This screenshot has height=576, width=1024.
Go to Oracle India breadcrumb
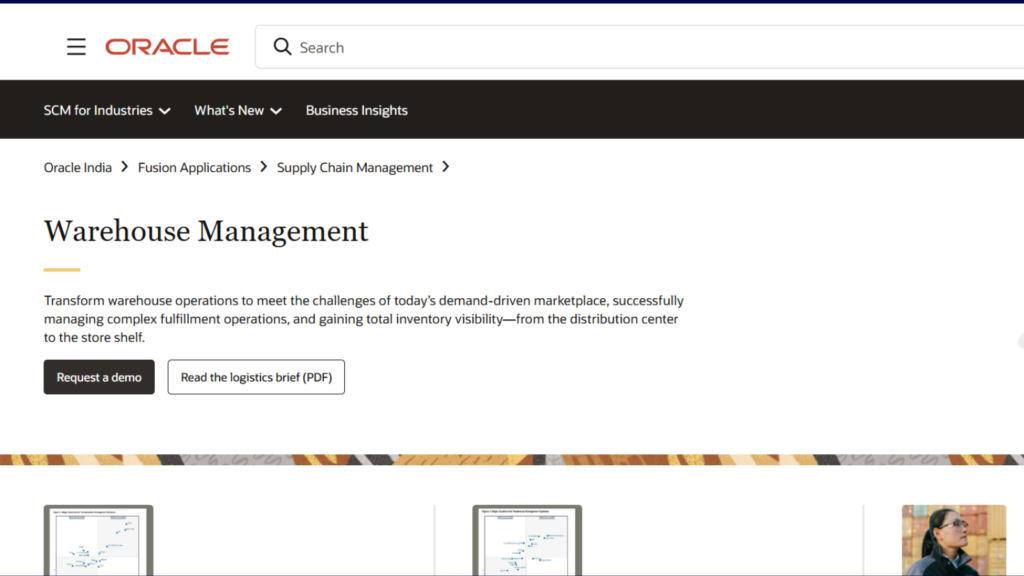click(x=78, y=168)
